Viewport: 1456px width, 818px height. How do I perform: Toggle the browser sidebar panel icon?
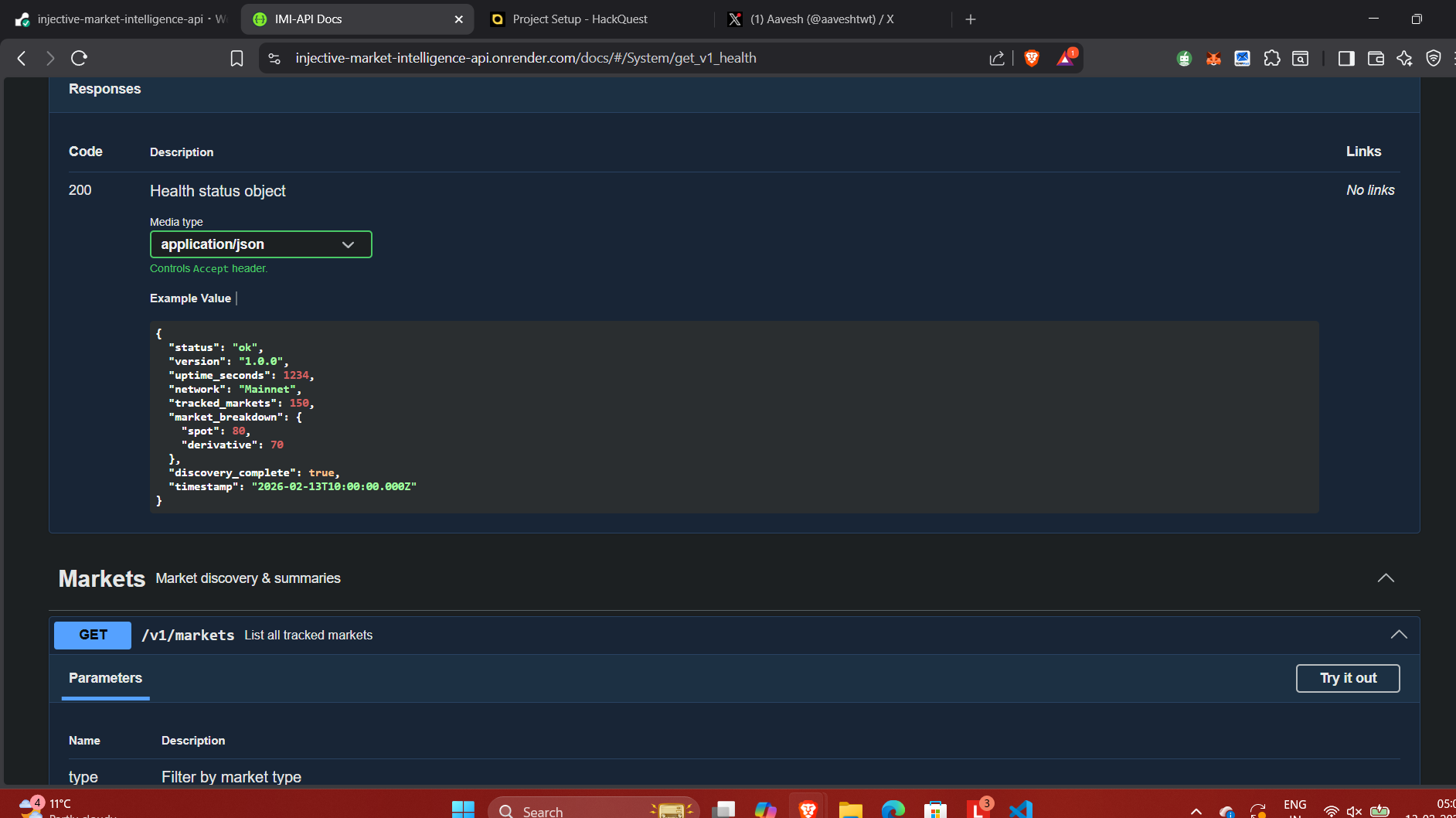point(1346,58)
